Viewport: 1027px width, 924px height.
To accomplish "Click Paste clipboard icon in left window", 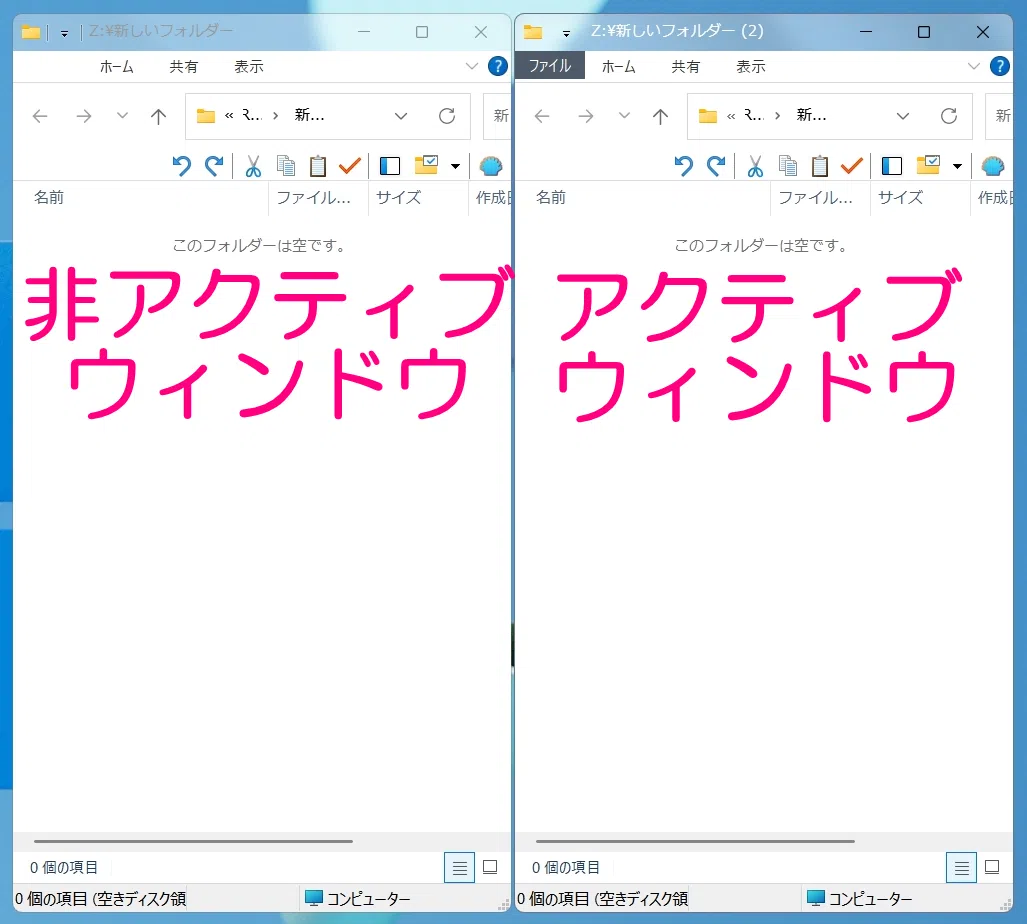I will click(x=318, y=166).
